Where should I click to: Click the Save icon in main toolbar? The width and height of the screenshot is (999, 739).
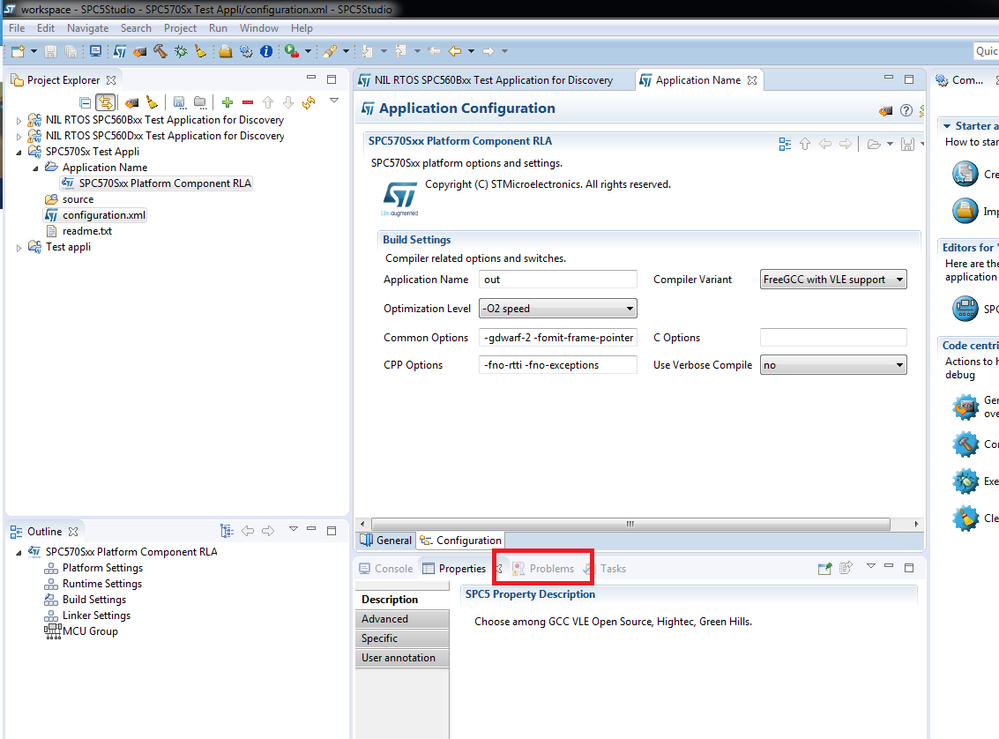pos(50,52)
